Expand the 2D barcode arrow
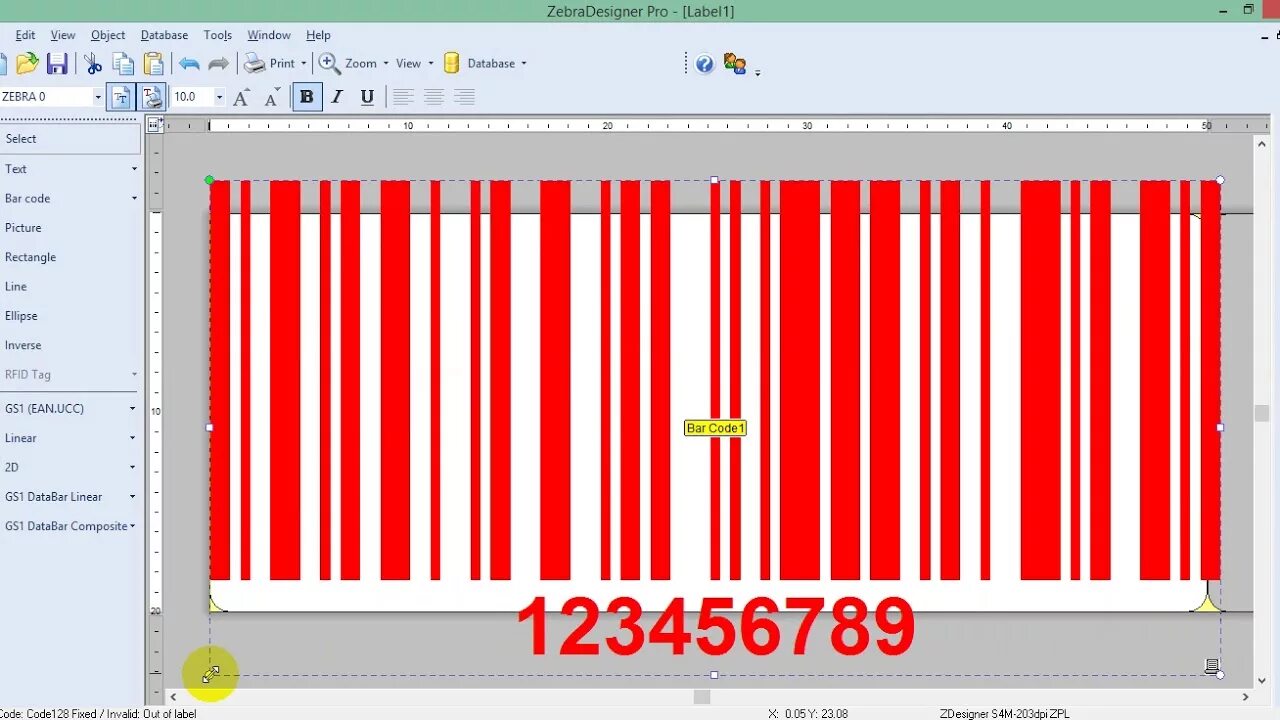Viewport: 1280px width, 720px height. [132, 467]
